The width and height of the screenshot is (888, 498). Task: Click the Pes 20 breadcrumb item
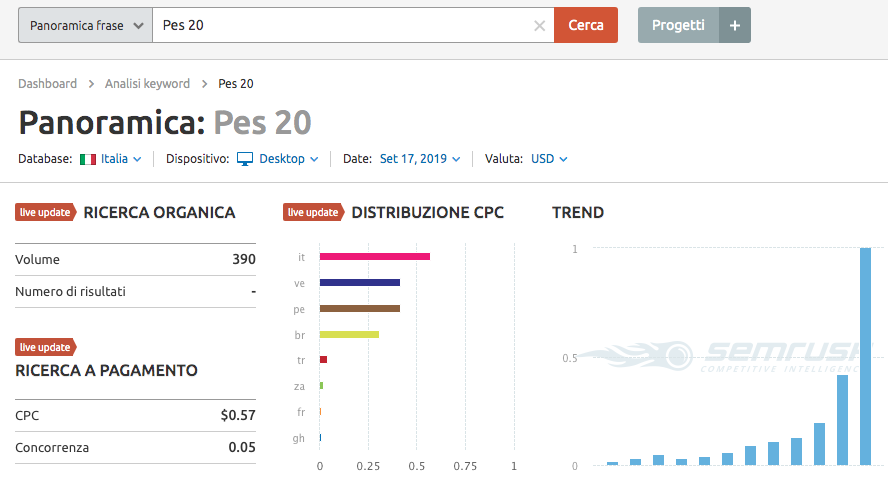point(236,84)
